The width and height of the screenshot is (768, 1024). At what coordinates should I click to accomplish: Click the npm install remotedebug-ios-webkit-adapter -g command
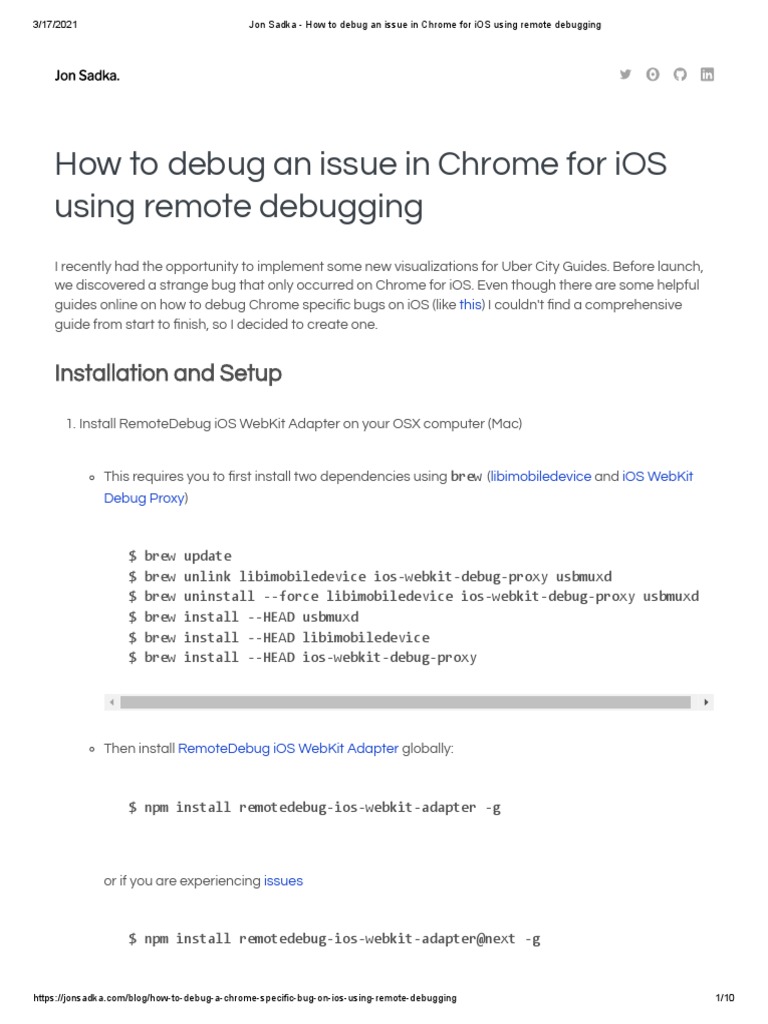[x=314, y=807]
